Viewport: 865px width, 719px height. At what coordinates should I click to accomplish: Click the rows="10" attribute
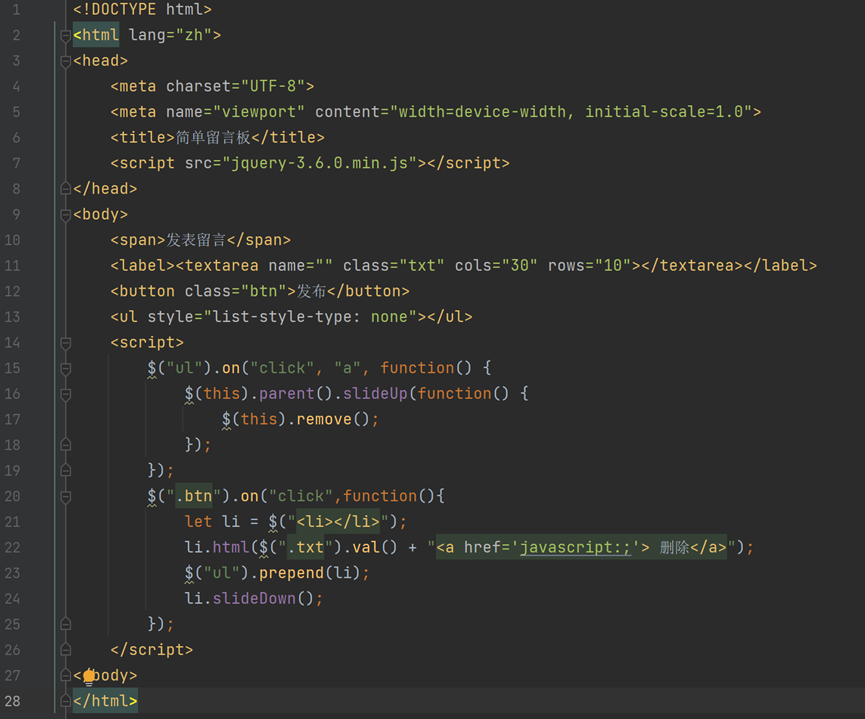click(589, 265)
